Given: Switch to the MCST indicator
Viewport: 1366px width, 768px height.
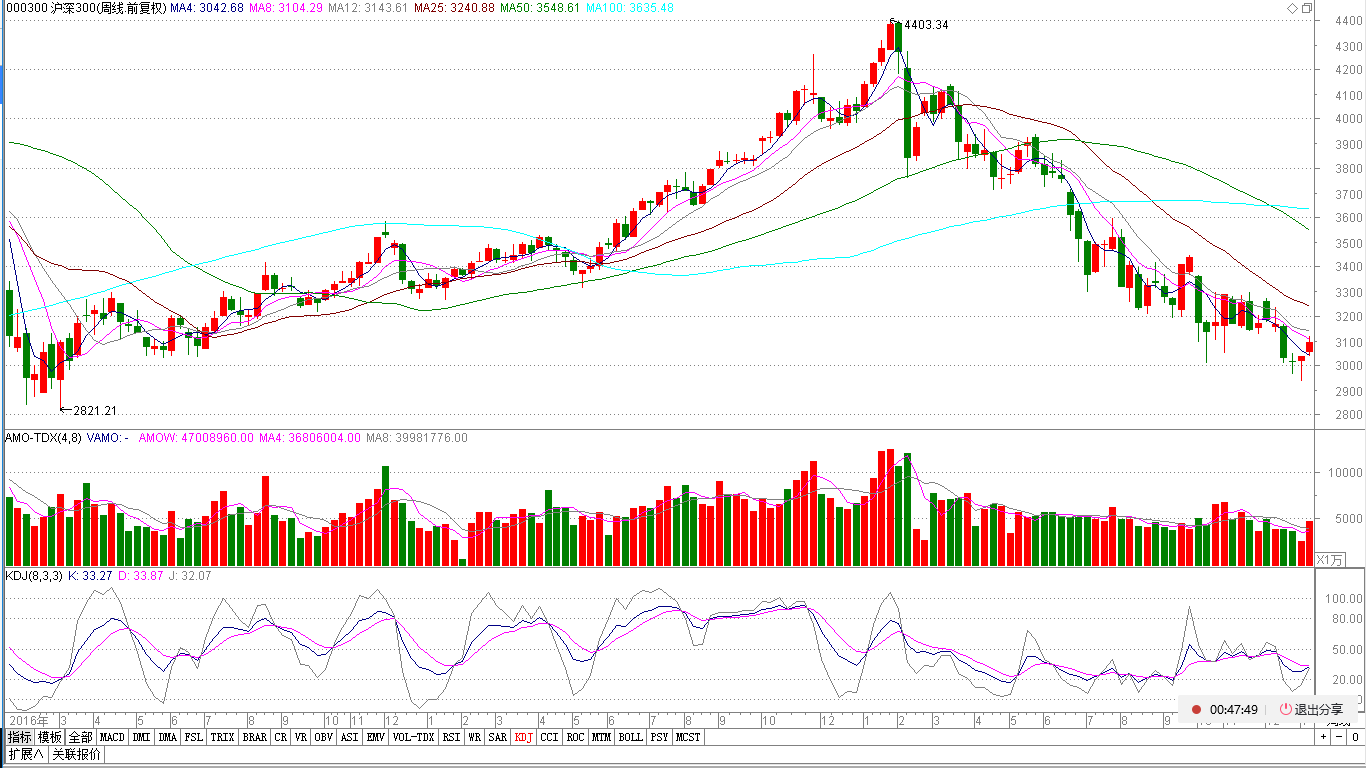Looking at the screenshot, I should 688,737.
